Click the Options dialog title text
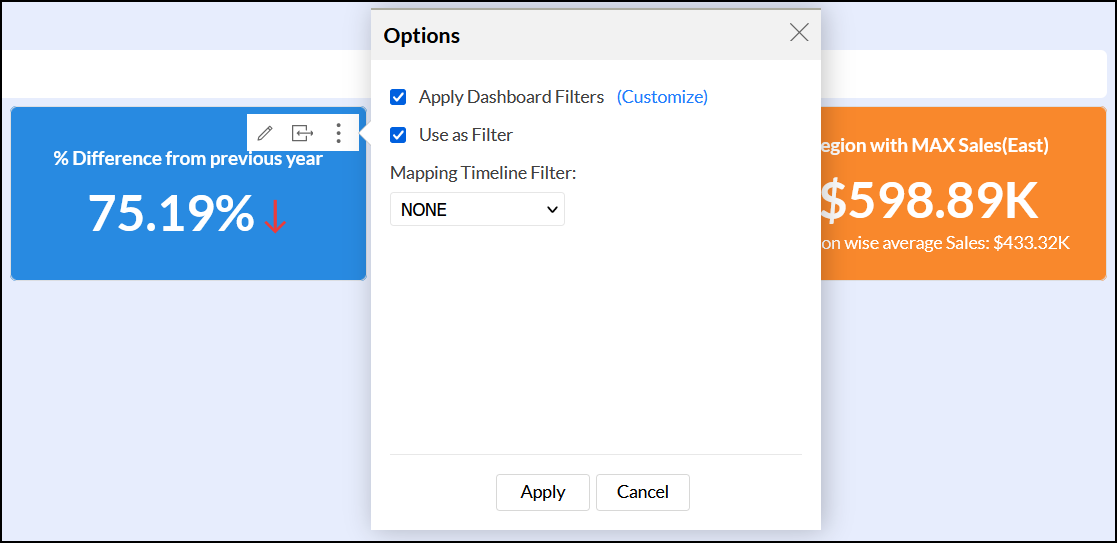 [x=422, y=36]
